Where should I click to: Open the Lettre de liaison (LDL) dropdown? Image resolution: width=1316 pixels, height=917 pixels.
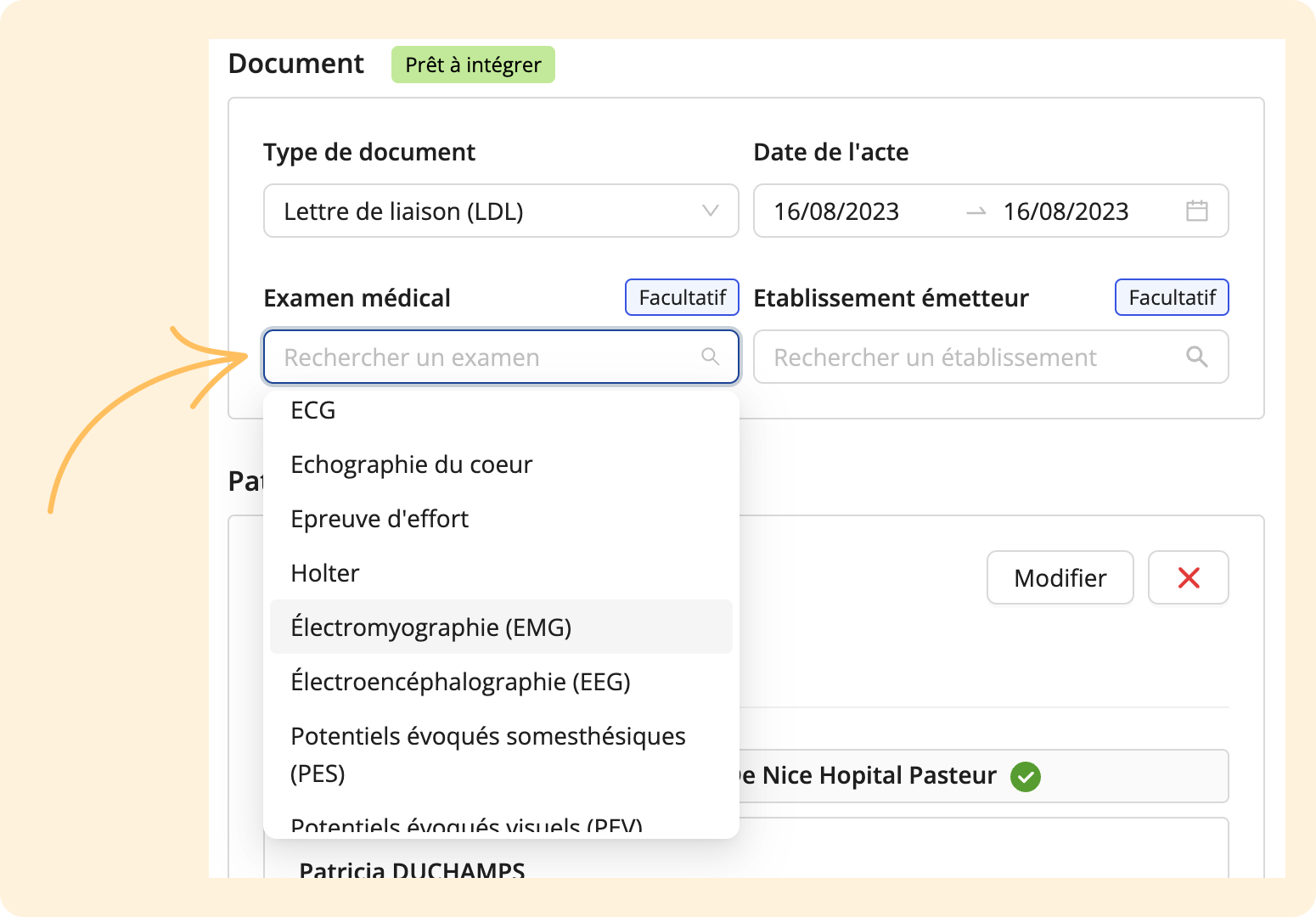pyautogui.click(x=501, y=211)
